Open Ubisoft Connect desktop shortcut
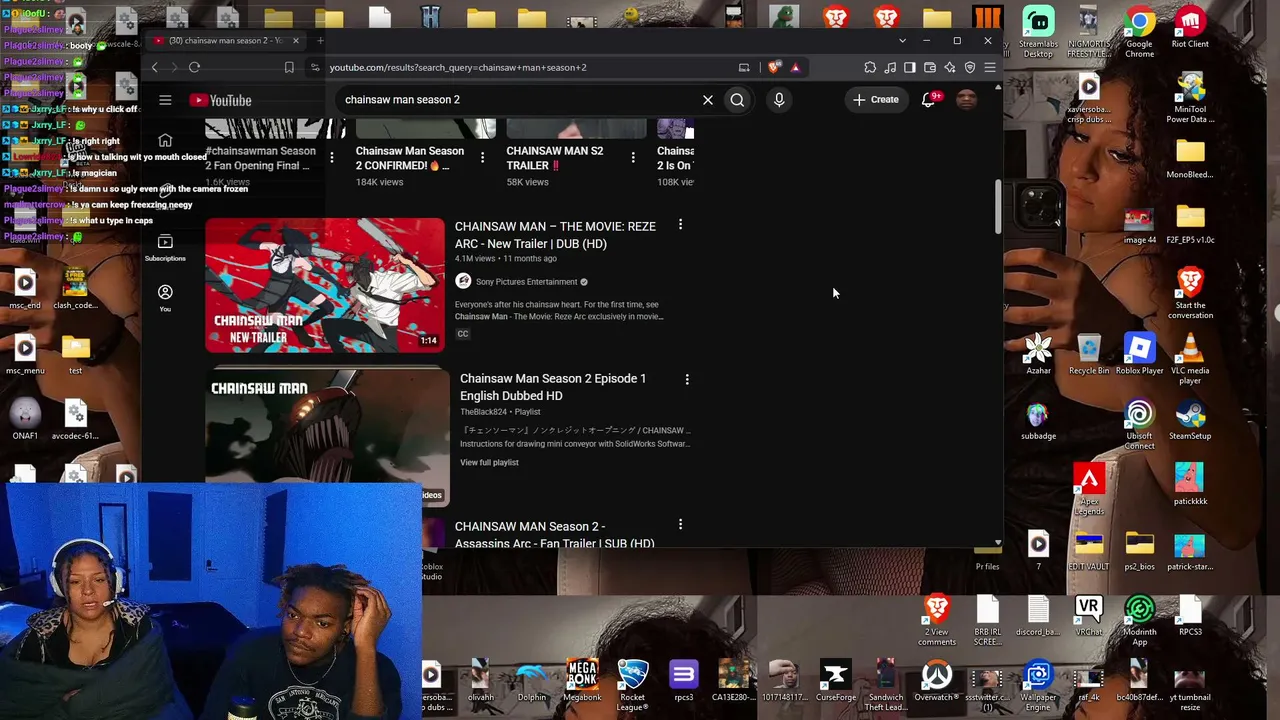Viewport: 1280px width, 720px height. pyautogui.click(x=1139, y=425)
